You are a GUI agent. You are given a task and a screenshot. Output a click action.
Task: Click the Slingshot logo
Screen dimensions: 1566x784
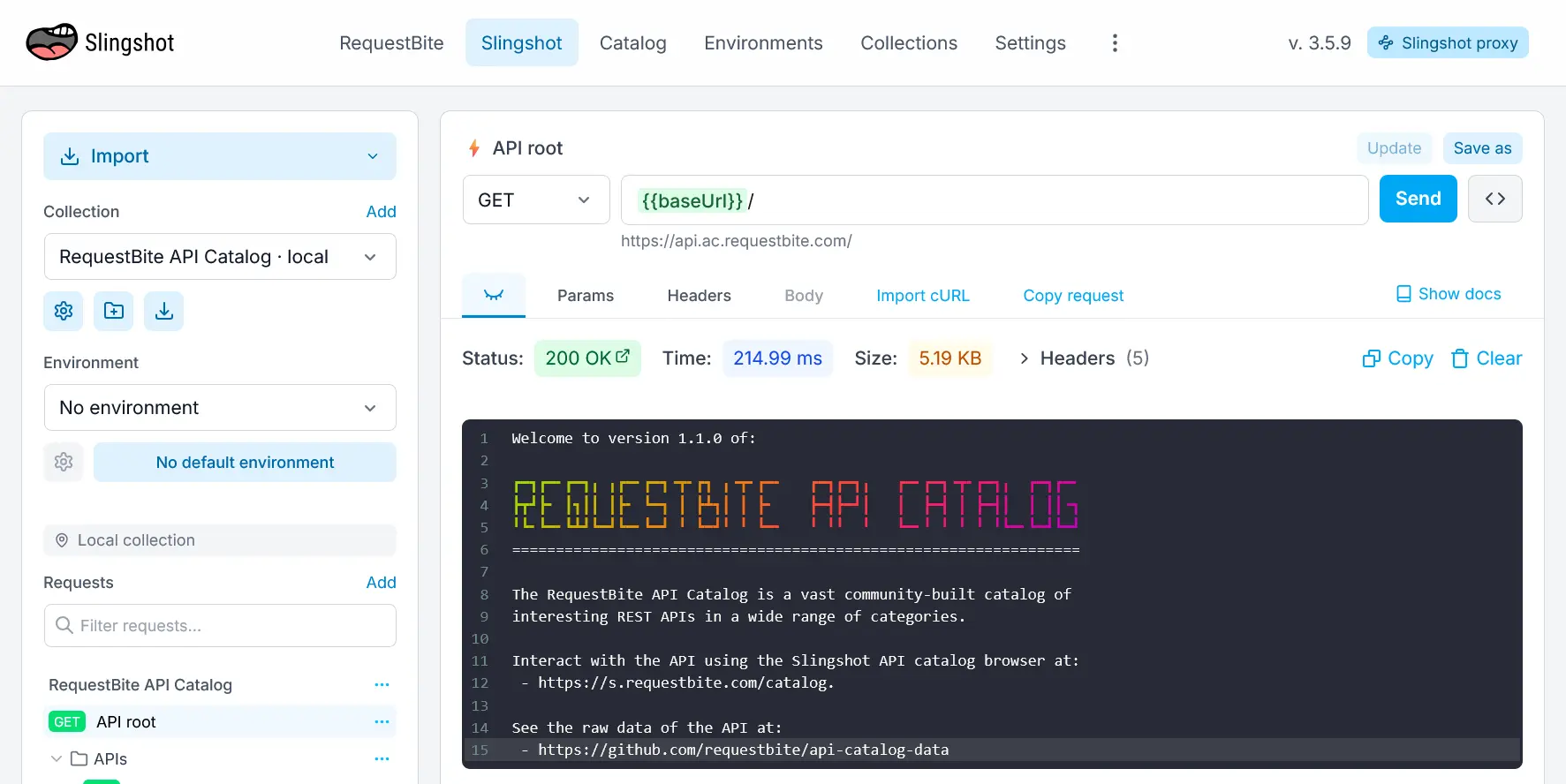101,42
